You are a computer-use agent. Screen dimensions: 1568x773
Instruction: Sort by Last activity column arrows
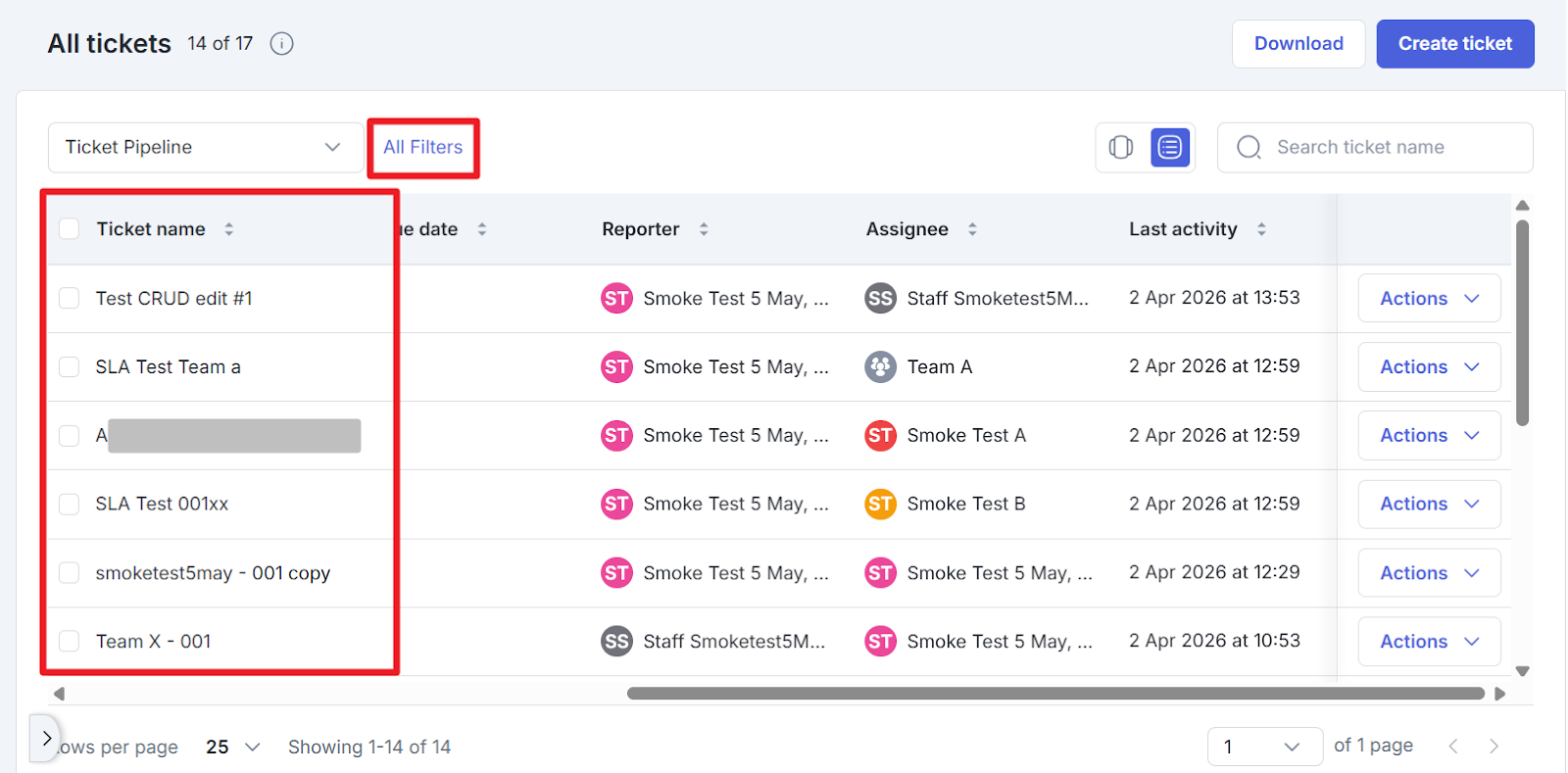point(1260,229)
